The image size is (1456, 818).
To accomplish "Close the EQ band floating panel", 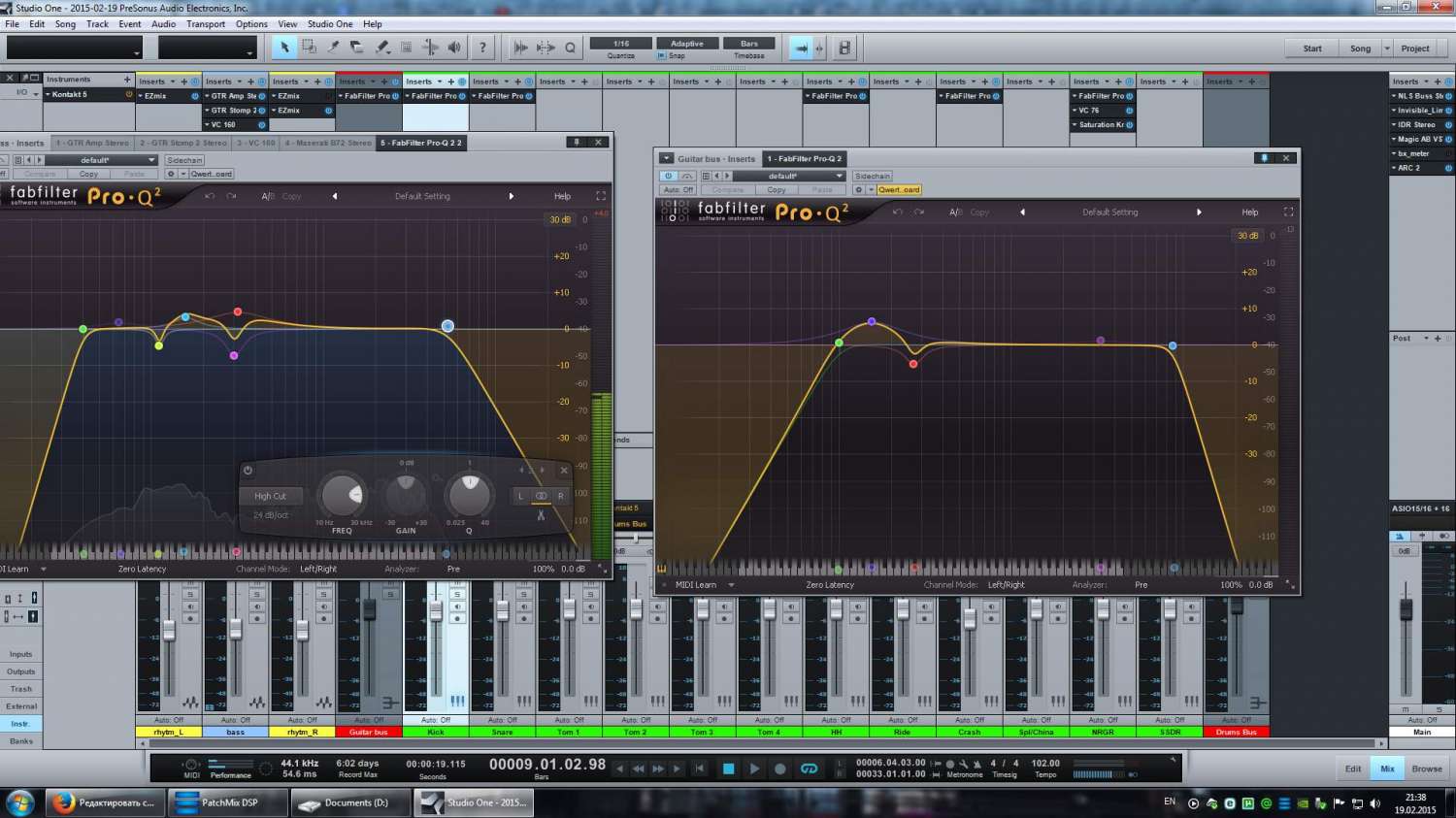I will [x=564, y=471].
